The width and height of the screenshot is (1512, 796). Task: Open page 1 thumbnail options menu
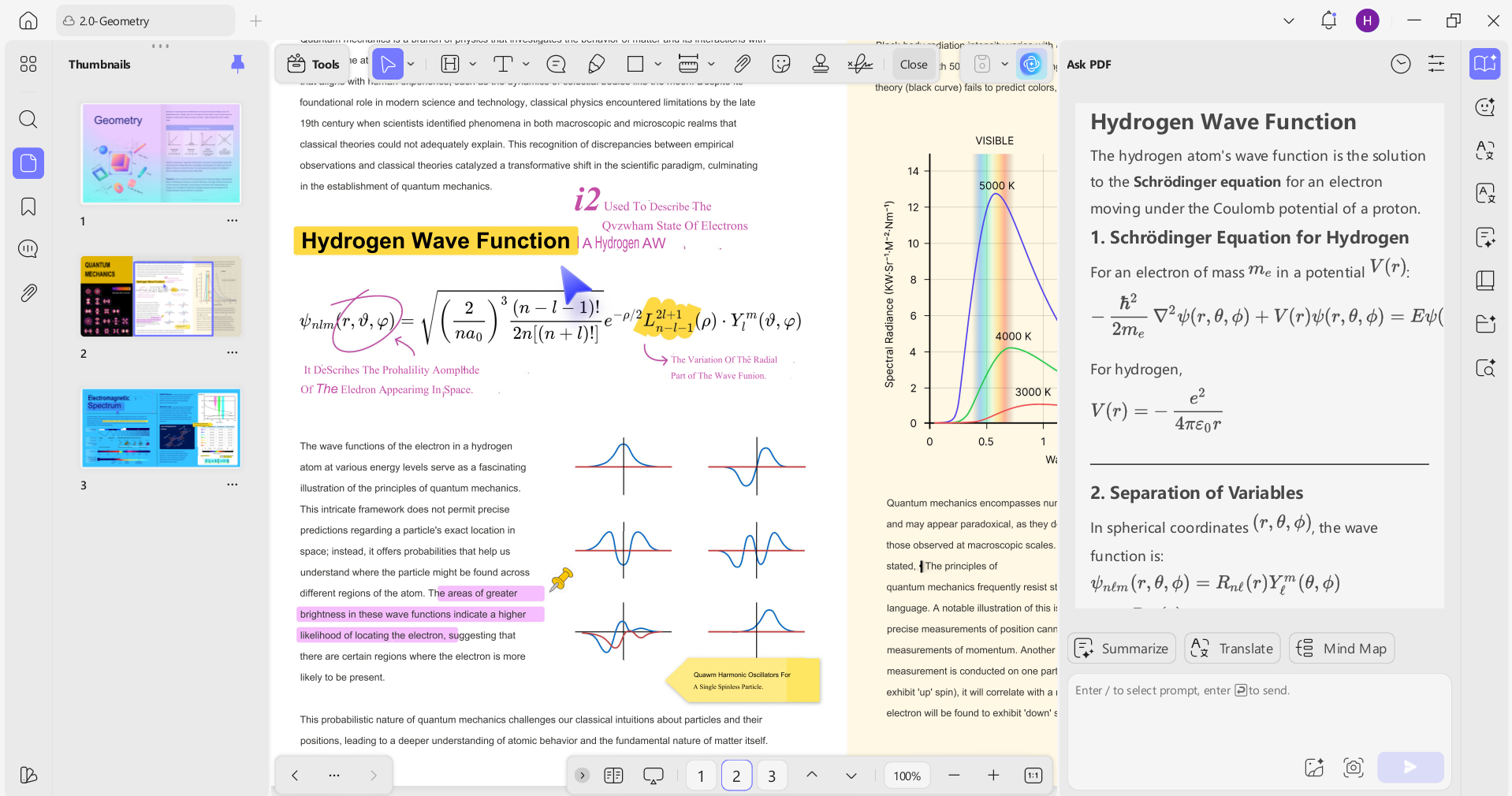[233, 221]
